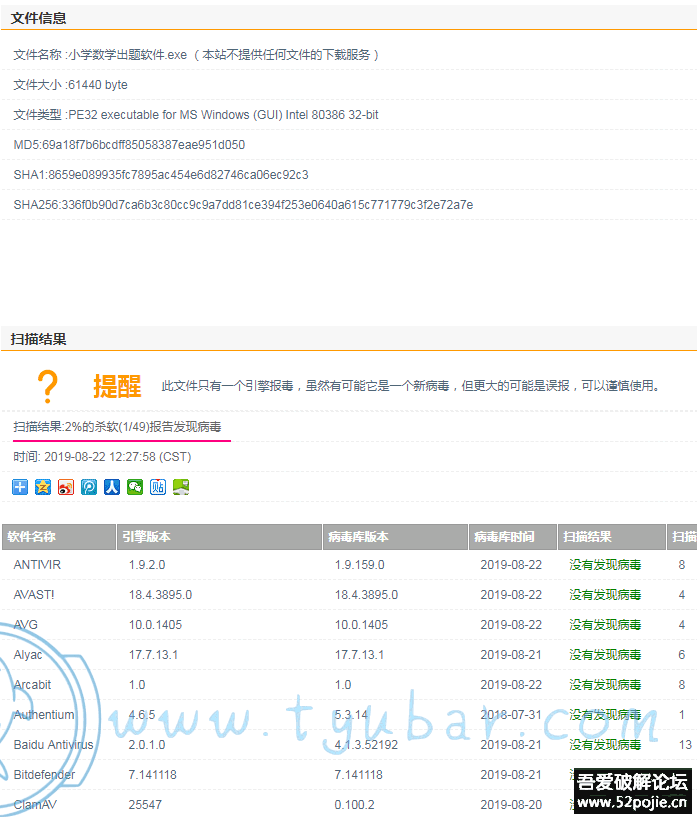697x819 pixels.
Task: Click the scan time 2019-08-22 12:27:58 line
Action: click(x=102, y=457)
